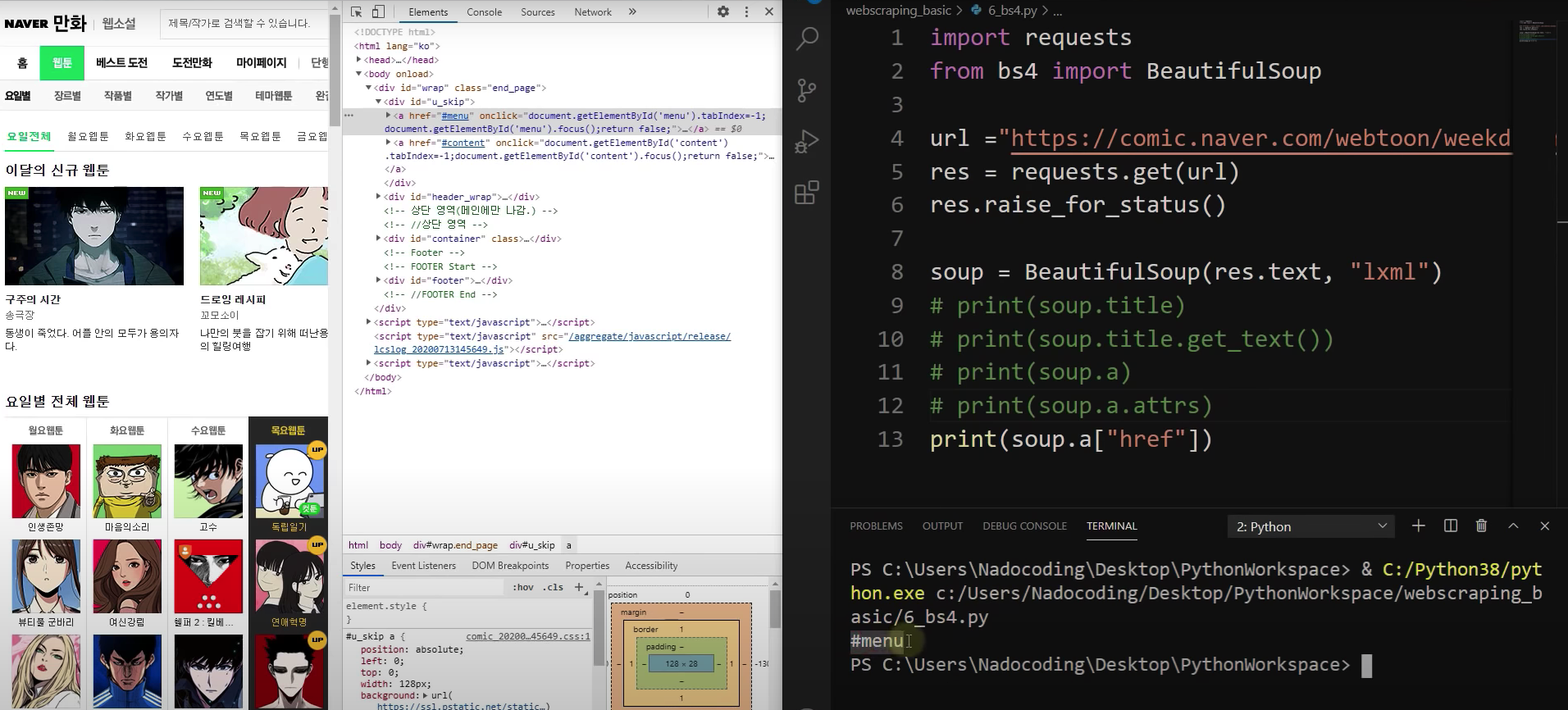The height and width of the screenshot is (710, 1568).
Task: Switch to the PROBLEMS panel tab
Action: 876,526
